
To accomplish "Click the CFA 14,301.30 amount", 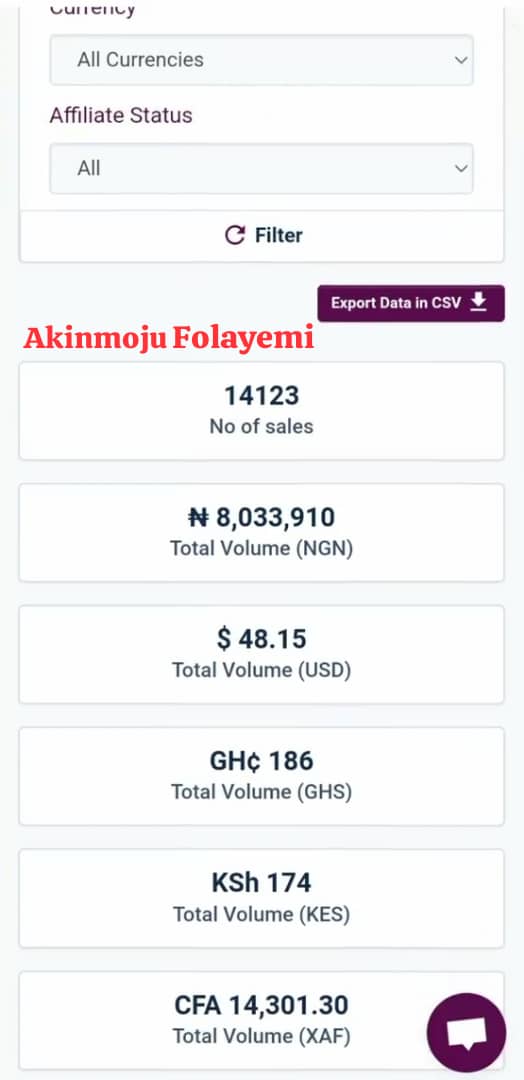I will pyautogui.click(x=262, y=1006).
